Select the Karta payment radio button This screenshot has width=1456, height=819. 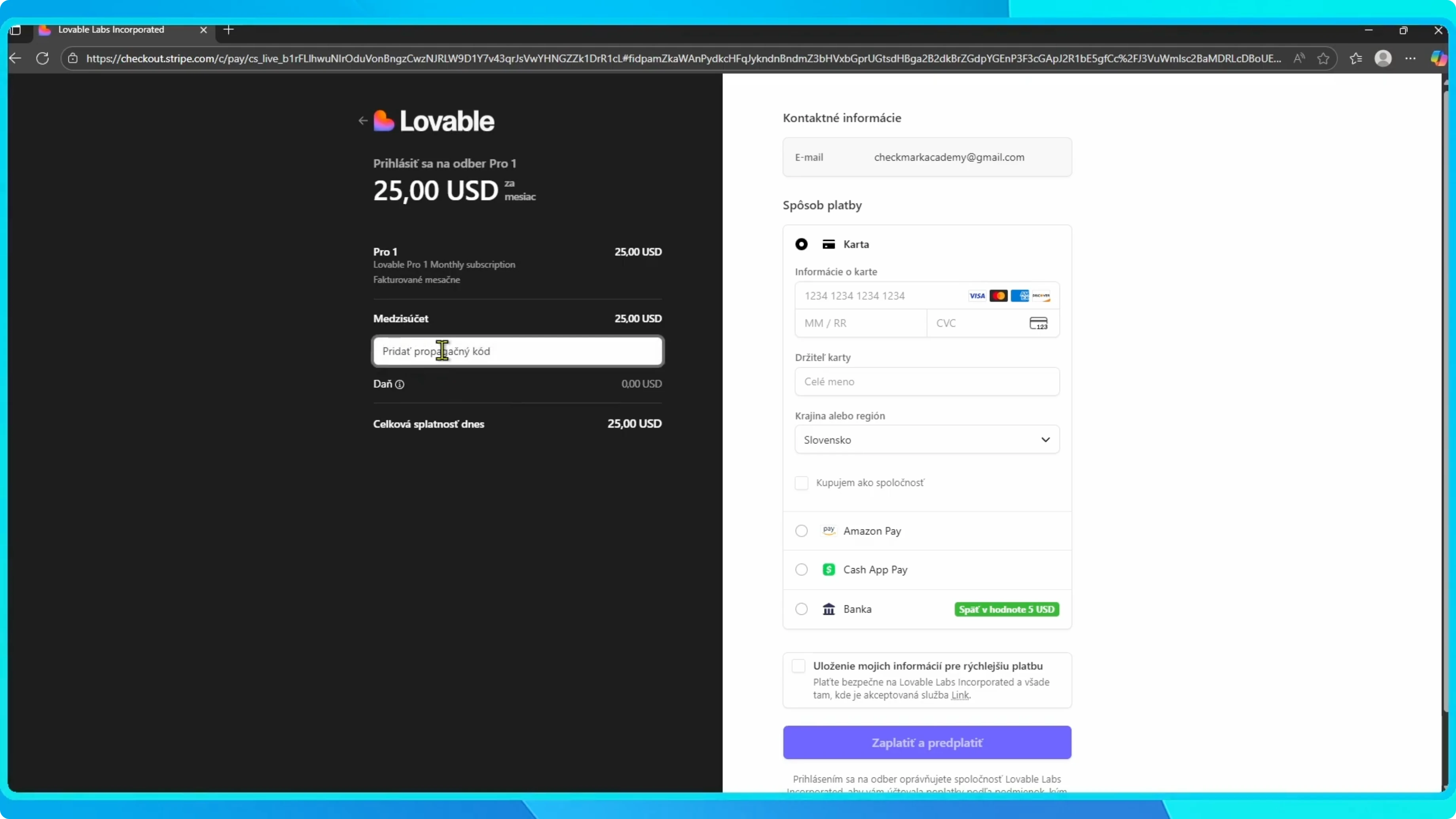[802, 244]
